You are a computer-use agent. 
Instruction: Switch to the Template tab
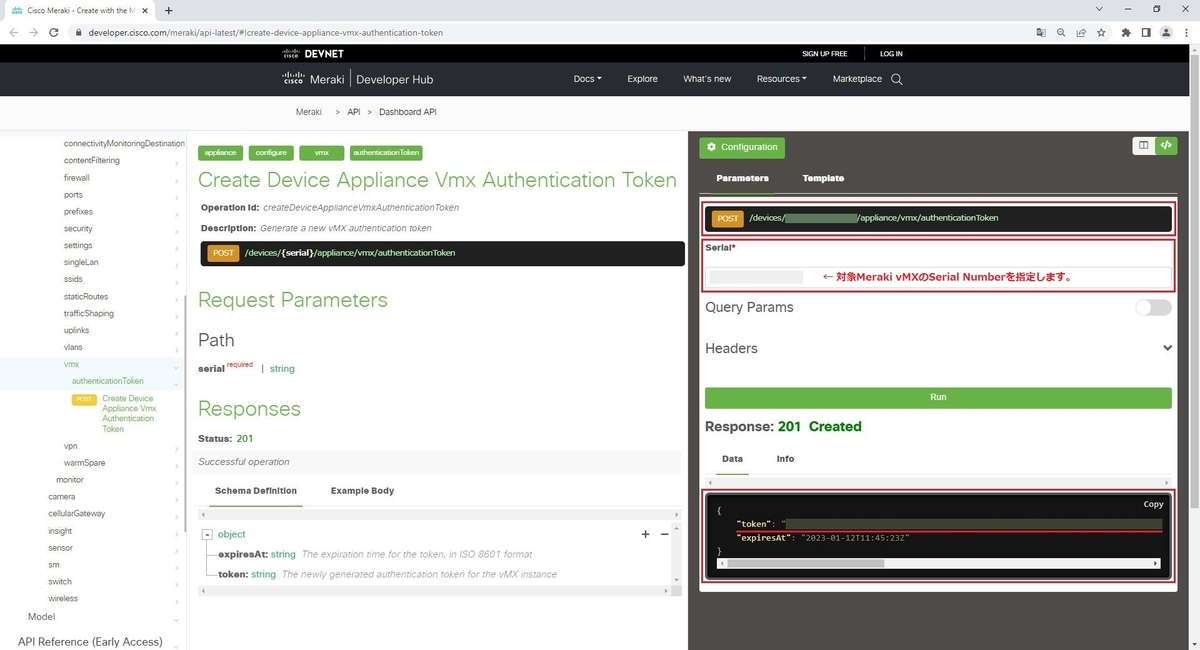[x=823, y=178]
